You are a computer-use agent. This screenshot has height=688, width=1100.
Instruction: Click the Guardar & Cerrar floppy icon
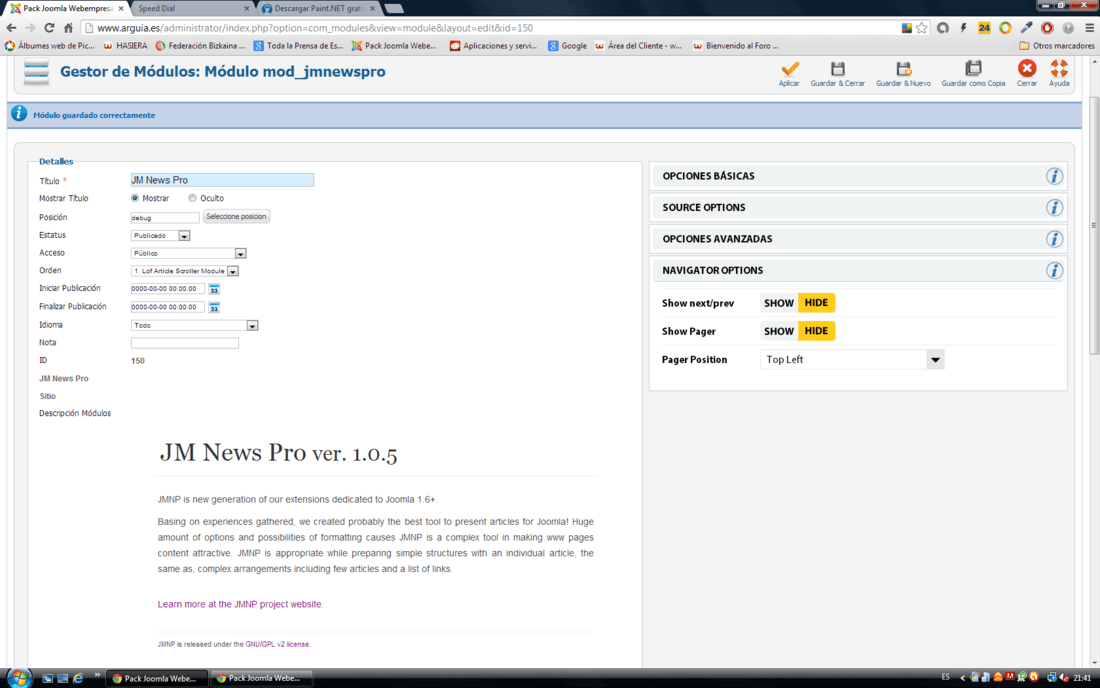pyautogui.click(x=838, y=69)
